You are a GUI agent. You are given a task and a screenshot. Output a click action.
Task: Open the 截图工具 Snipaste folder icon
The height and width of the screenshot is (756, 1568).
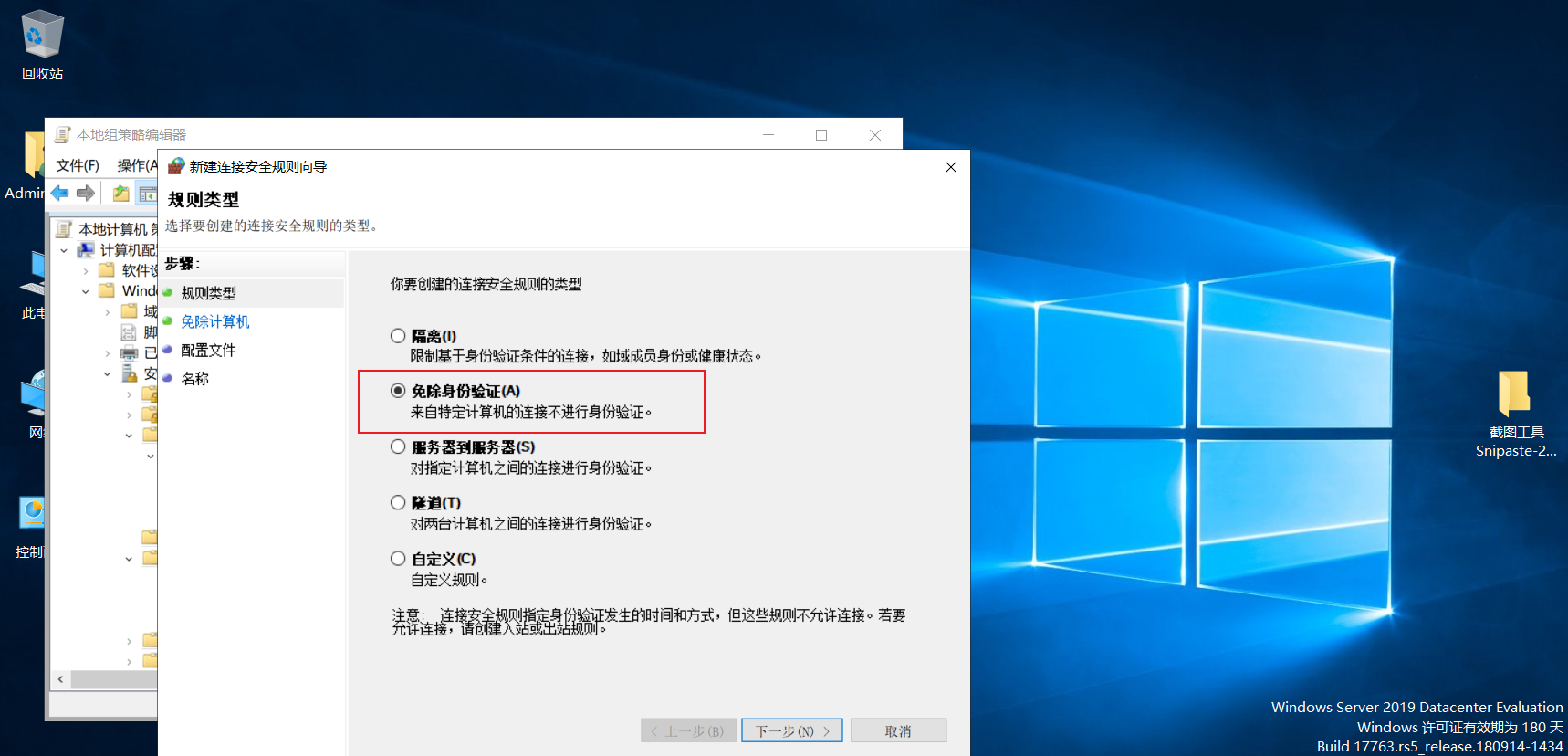1516,413
